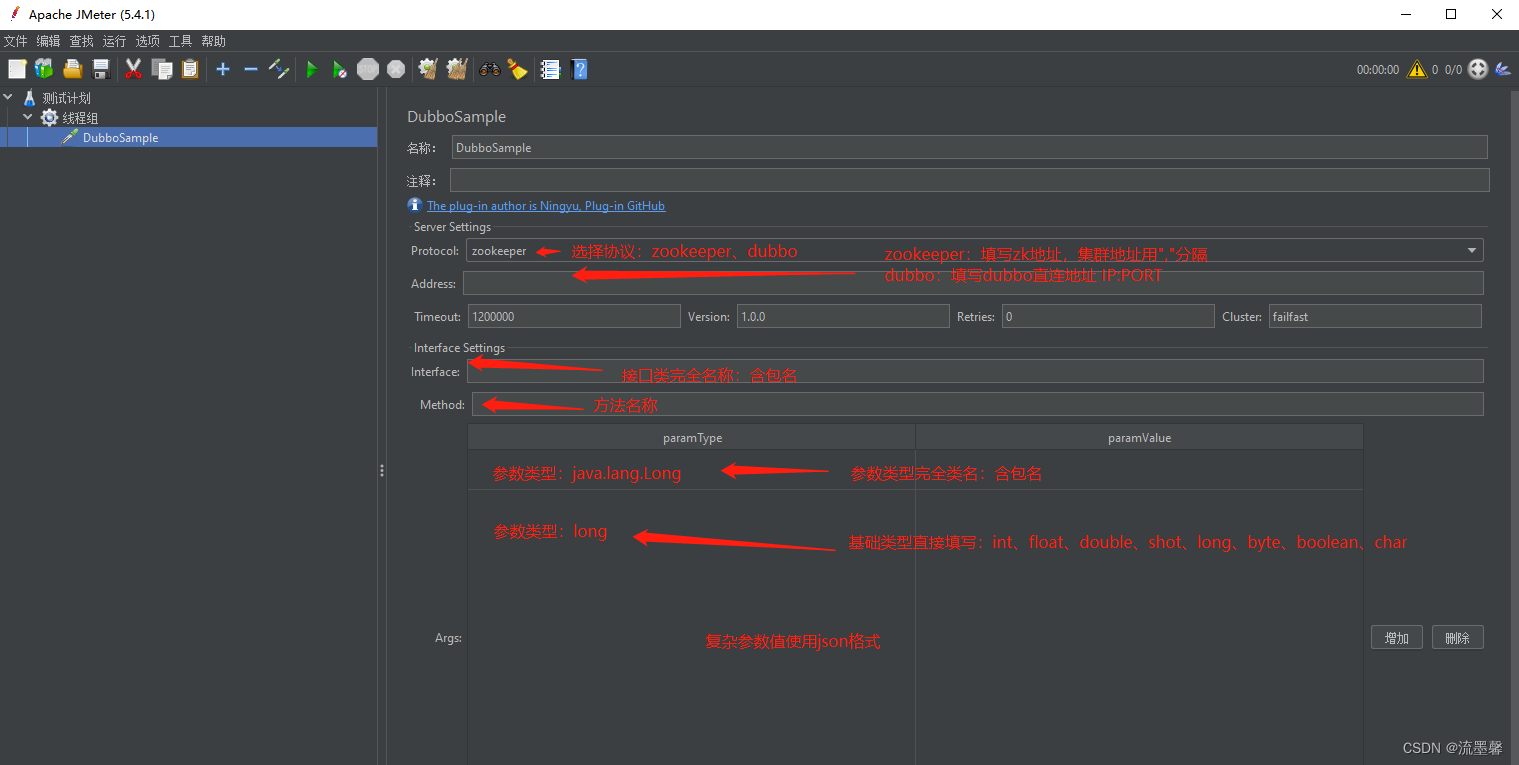The height and width of the screenshot is (765, 1519).
Task: Click the remote engines globe icon
Action: pos(1477,69)
